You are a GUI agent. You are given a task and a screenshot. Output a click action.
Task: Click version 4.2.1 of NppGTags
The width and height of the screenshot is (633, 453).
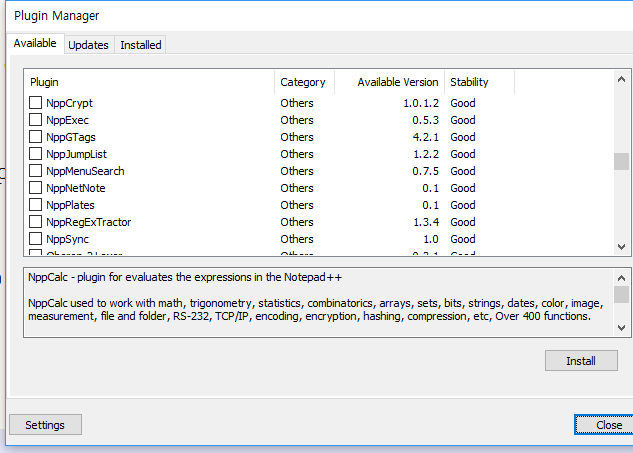(425, 137)
